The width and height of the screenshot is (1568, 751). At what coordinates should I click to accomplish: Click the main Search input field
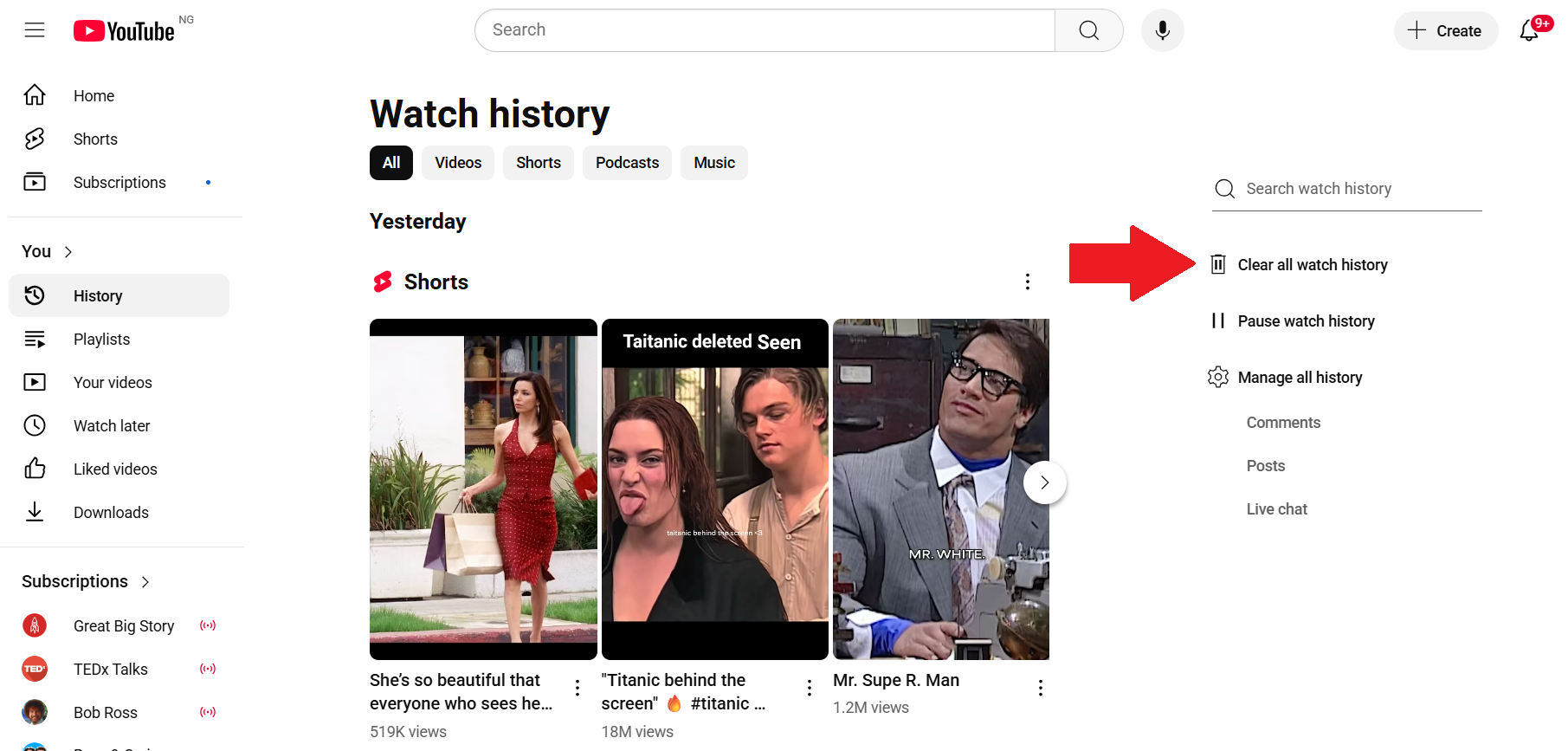pos(765,30)
